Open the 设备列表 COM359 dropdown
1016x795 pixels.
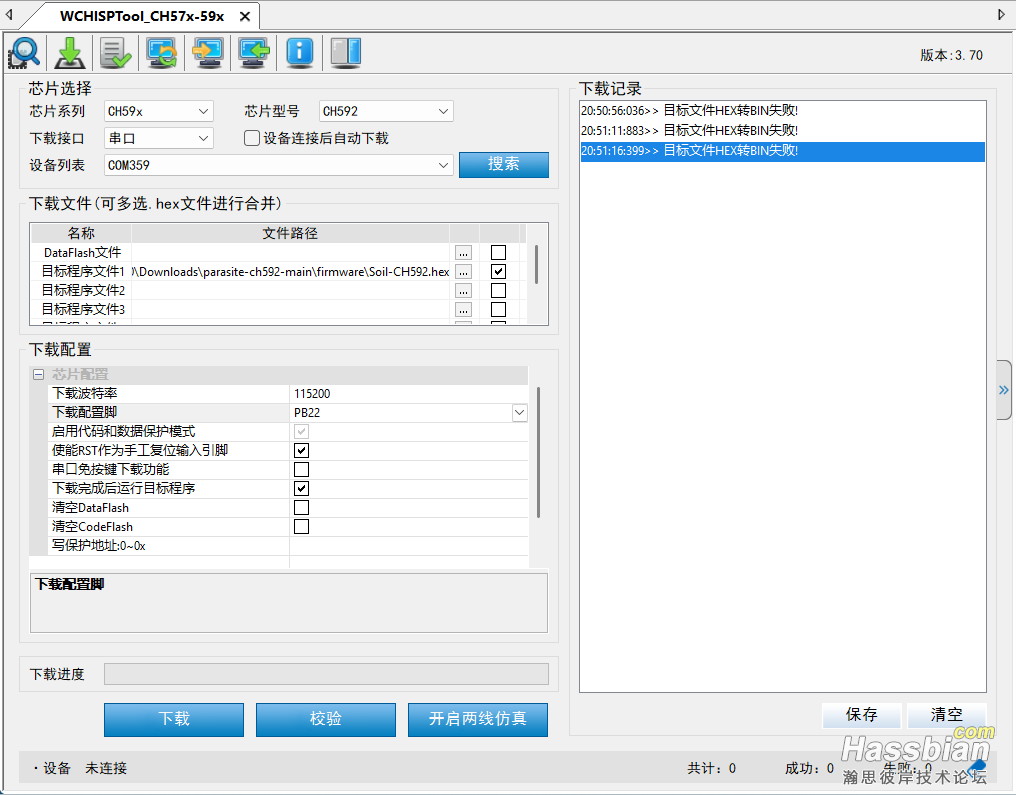[278, 165]
